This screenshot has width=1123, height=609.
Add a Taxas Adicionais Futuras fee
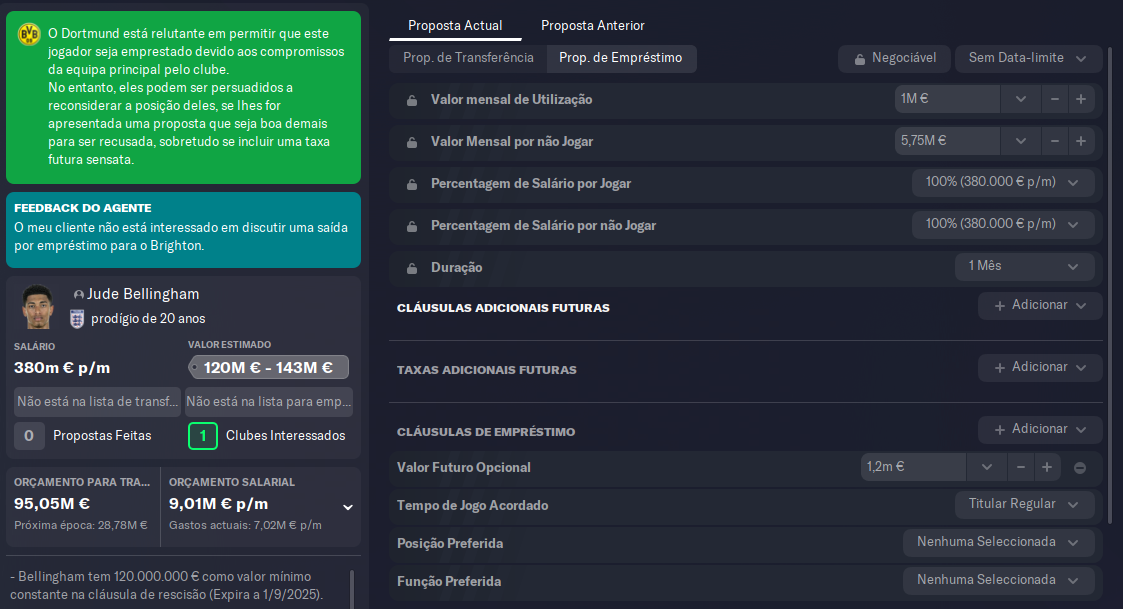pos(1040,368)
